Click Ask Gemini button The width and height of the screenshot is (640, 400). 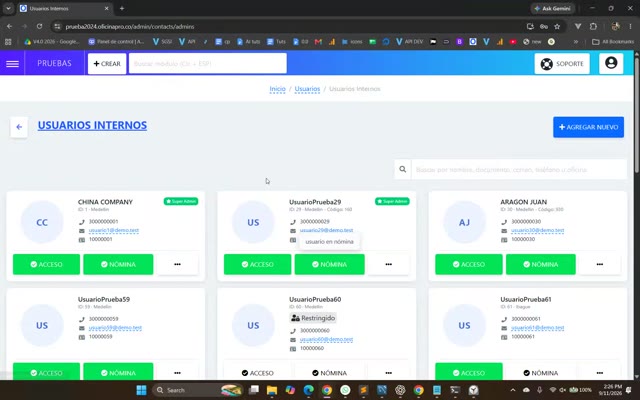553,8
